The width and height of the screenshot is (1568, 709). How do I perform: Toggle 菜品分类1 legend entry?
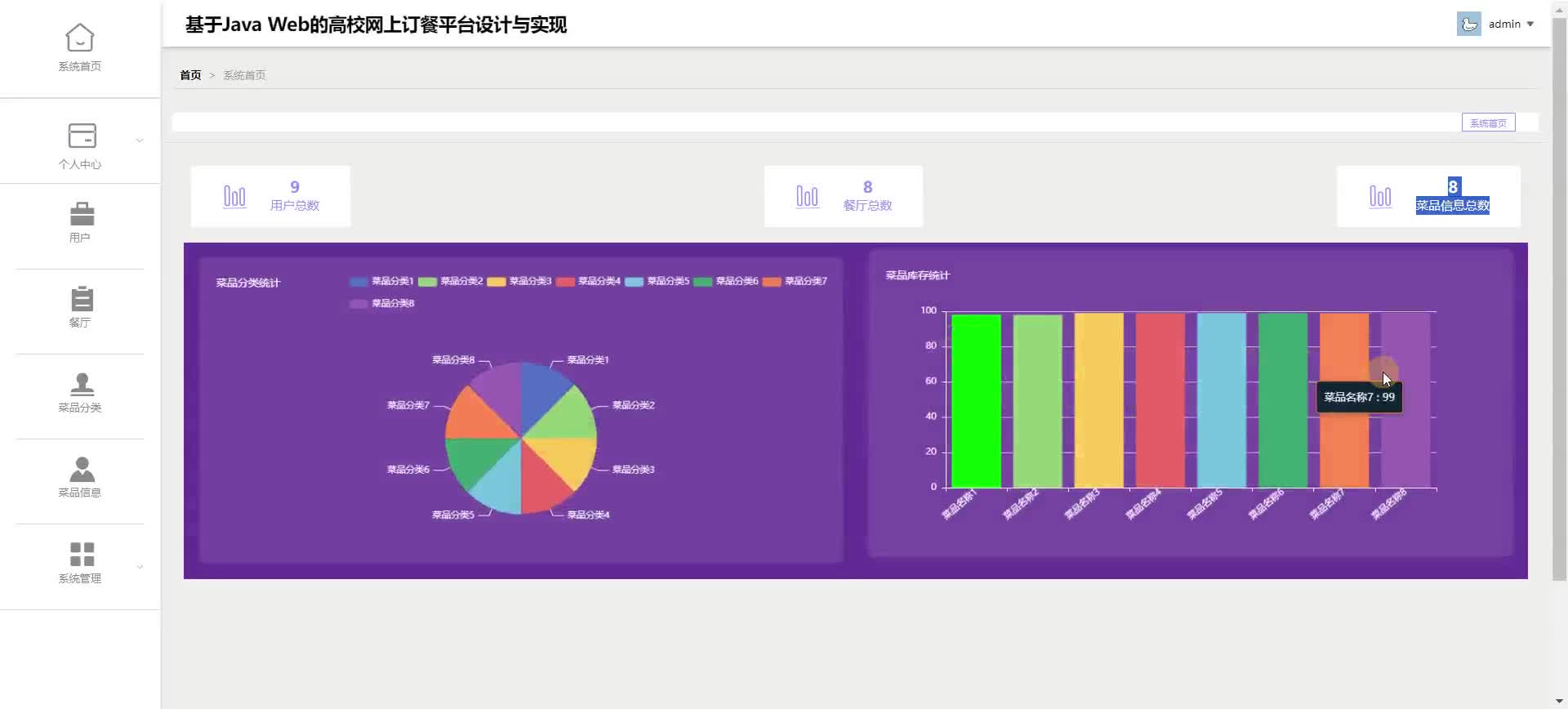click(381, 281)
